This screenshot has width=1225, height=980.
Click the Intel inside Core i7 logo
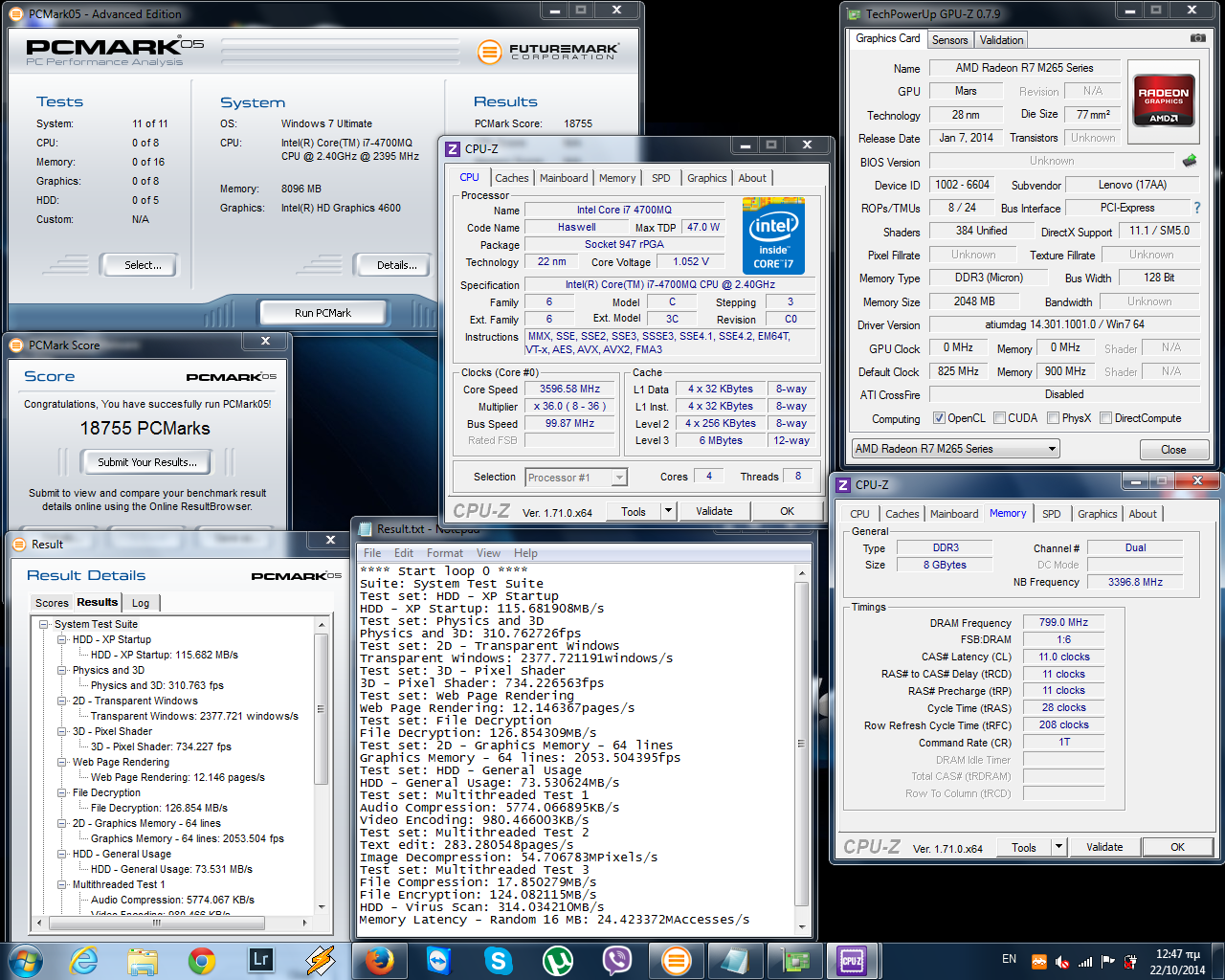click(x=773, y=236)
